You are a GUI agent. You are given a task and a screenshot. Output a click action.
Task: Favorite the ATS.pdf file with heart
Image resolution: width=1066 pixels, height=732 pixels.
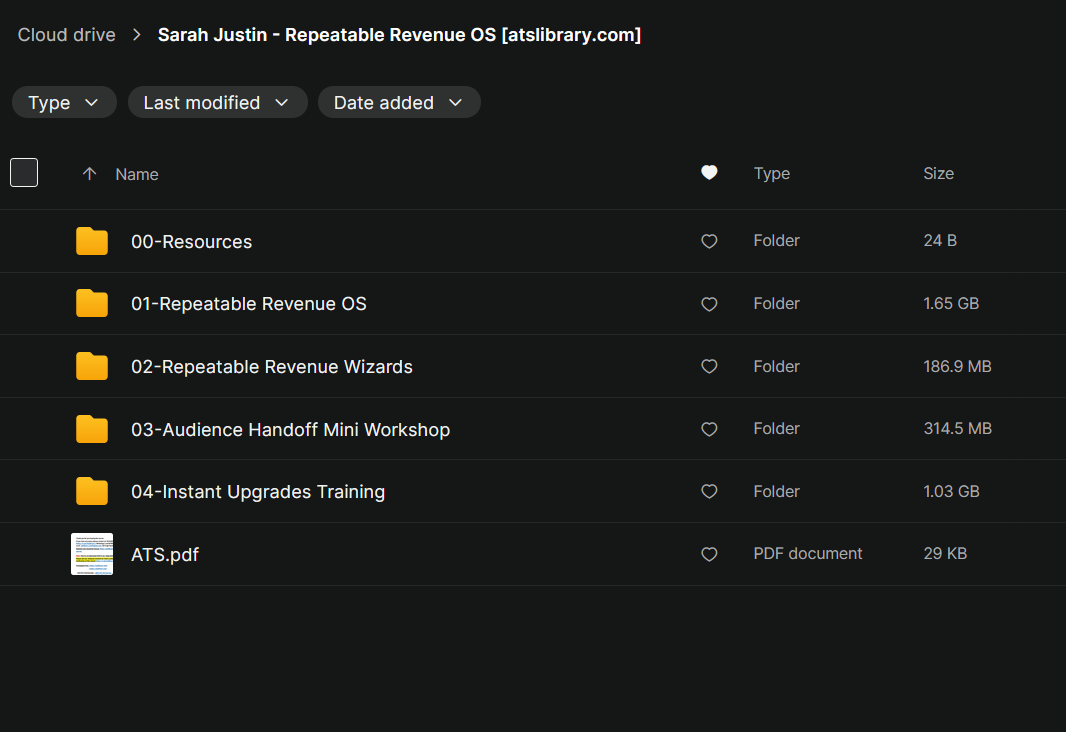pos(709,554)
